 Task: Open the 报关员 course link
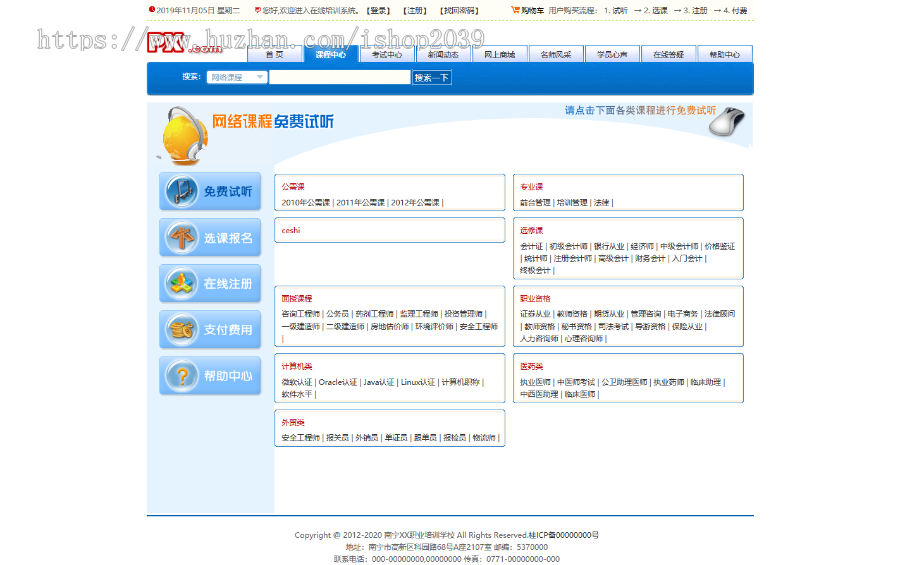(338, 438)
